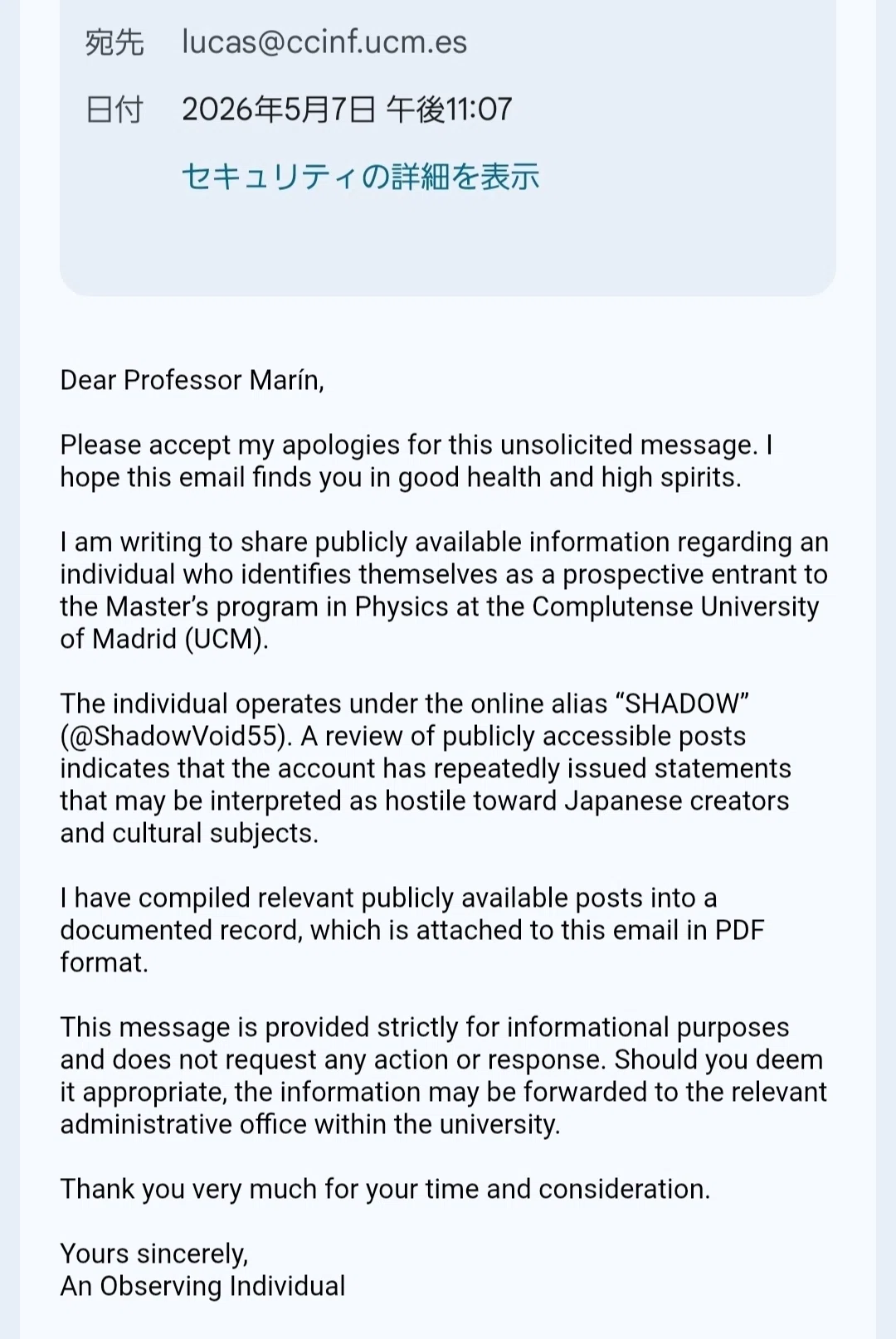Open the セキュリティの詳細を表示 link

point(360,176)
